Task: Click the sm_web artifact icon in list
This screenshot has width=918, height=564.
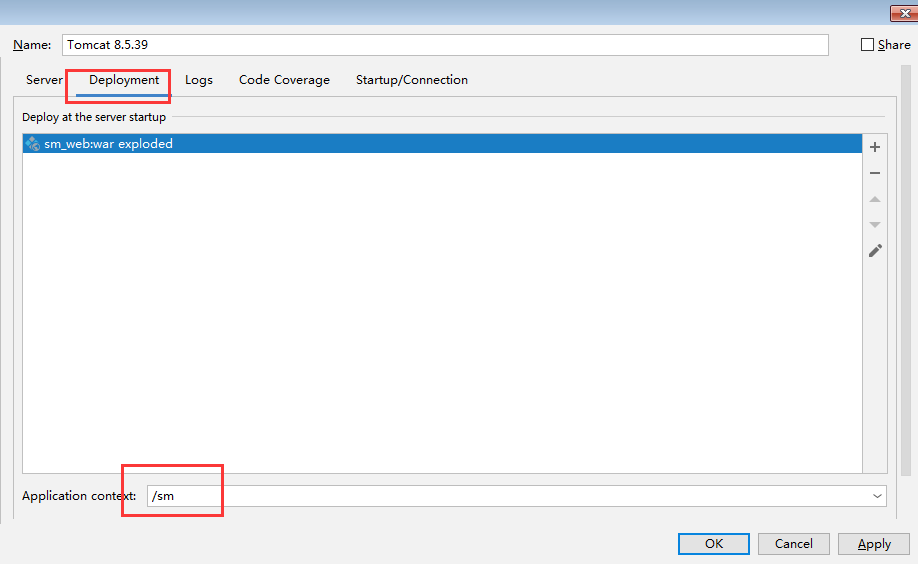Action: 33,143
